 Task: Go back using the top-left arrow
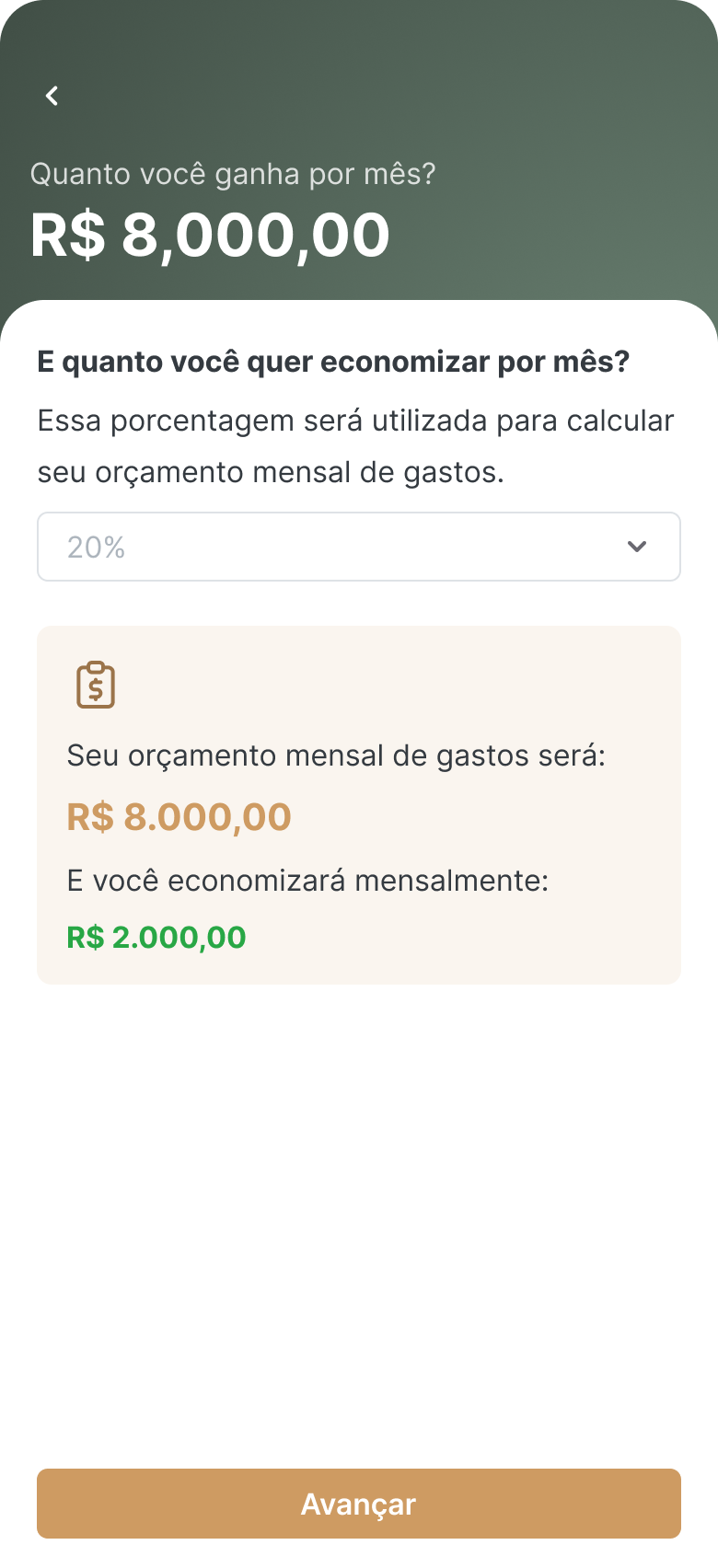point(52,96)
